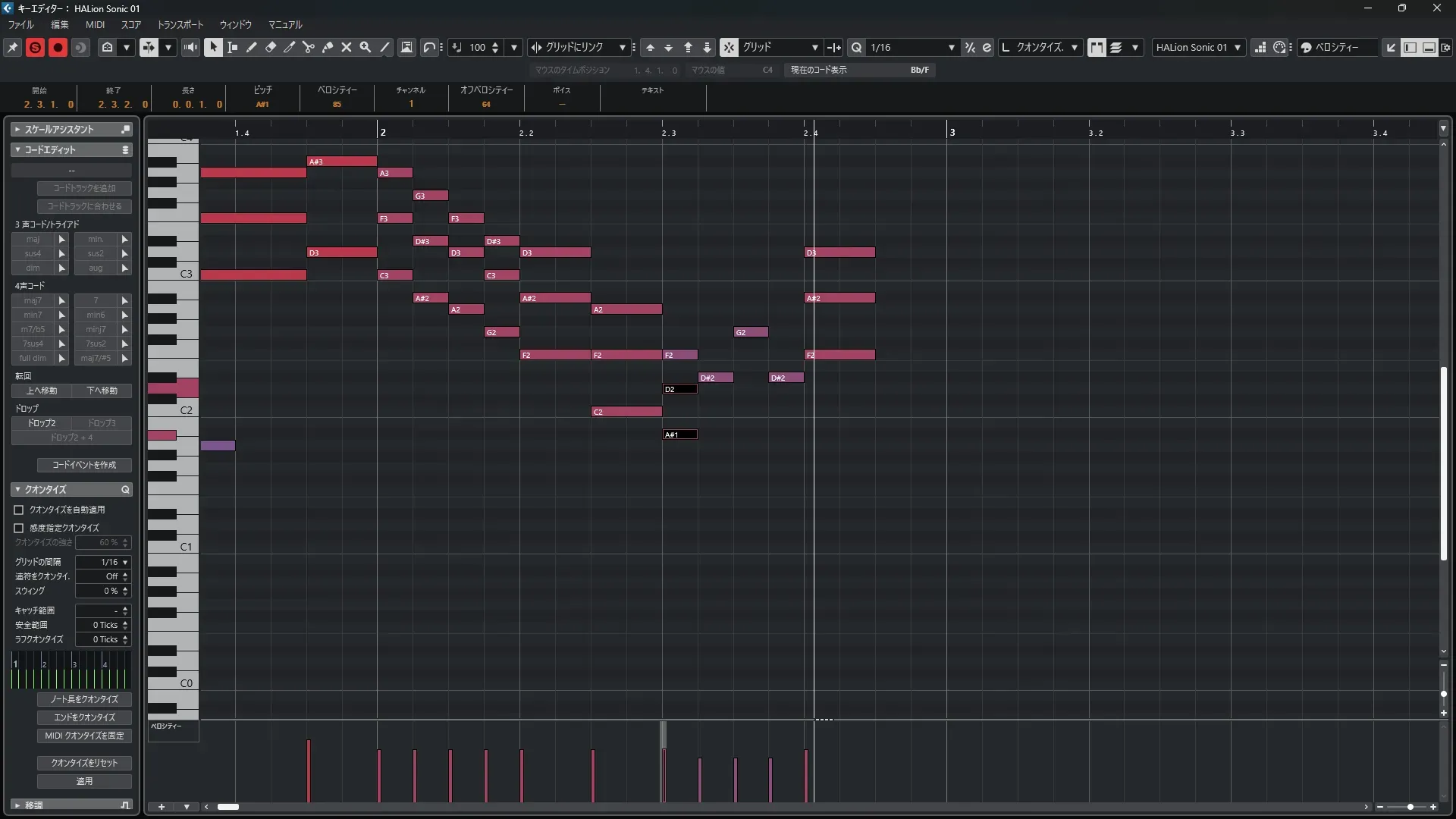Screen dimensions: 1456x819
Task: Enable auto-apply quantize checkbox
Action: pos(19,510)
